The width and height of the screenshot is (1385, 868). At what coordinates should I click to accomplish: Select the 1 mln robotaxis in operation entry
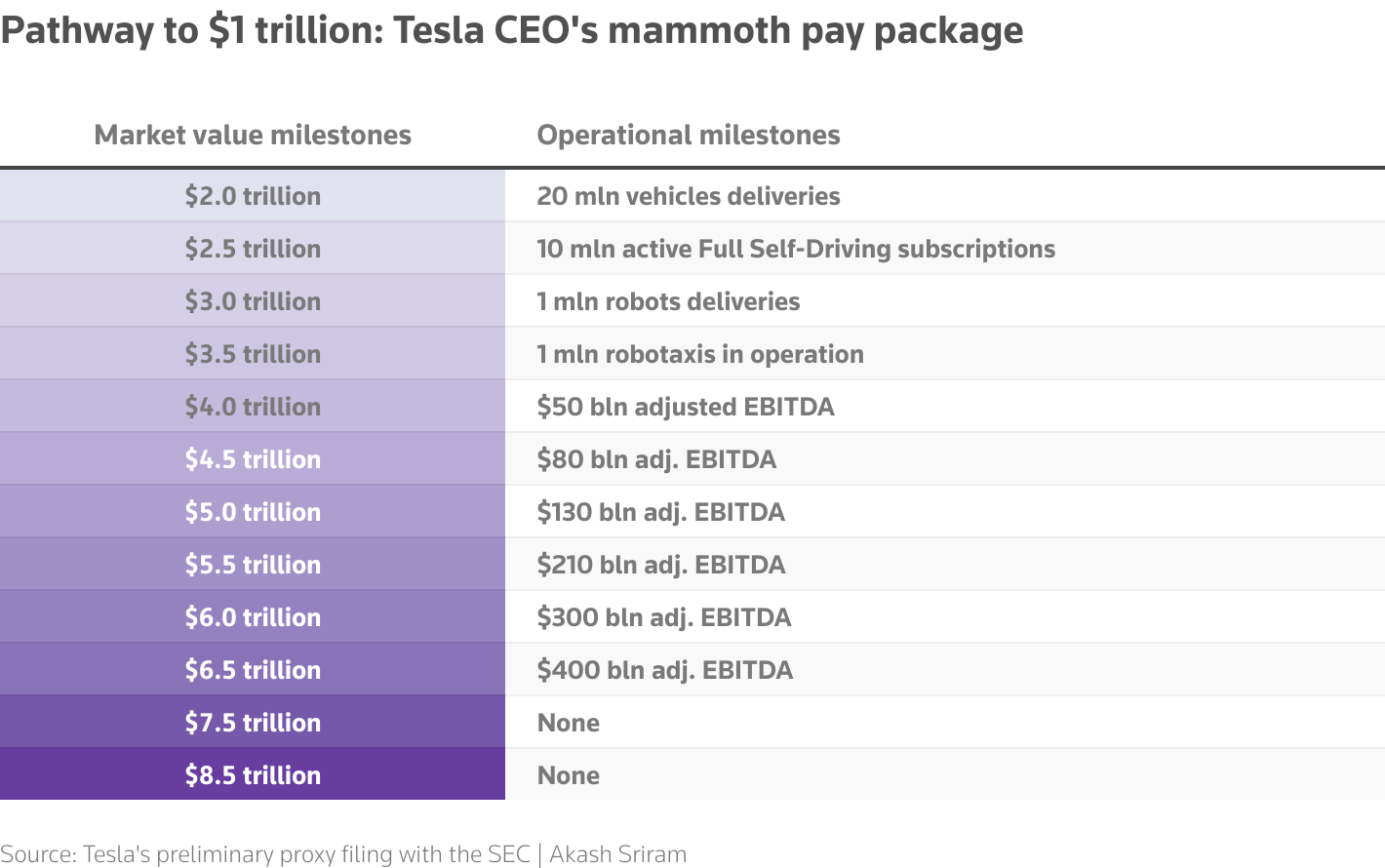pyautogui.click(x=700, y=354)
